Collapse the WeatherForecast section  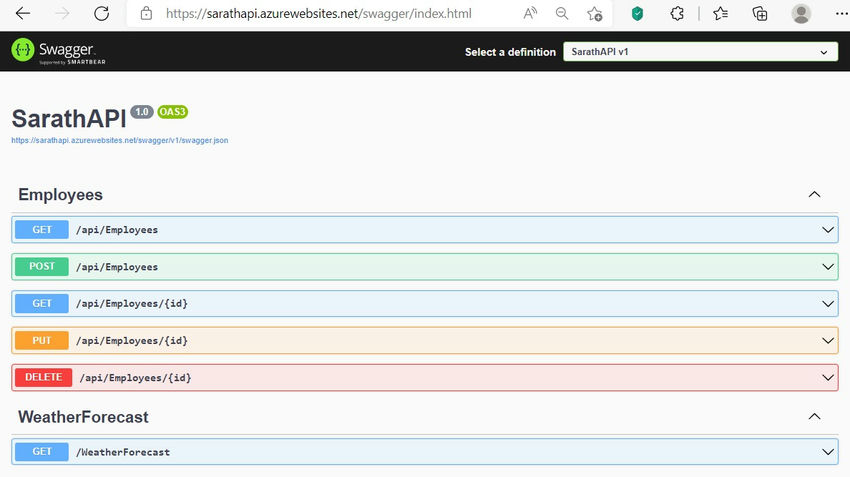814,417
